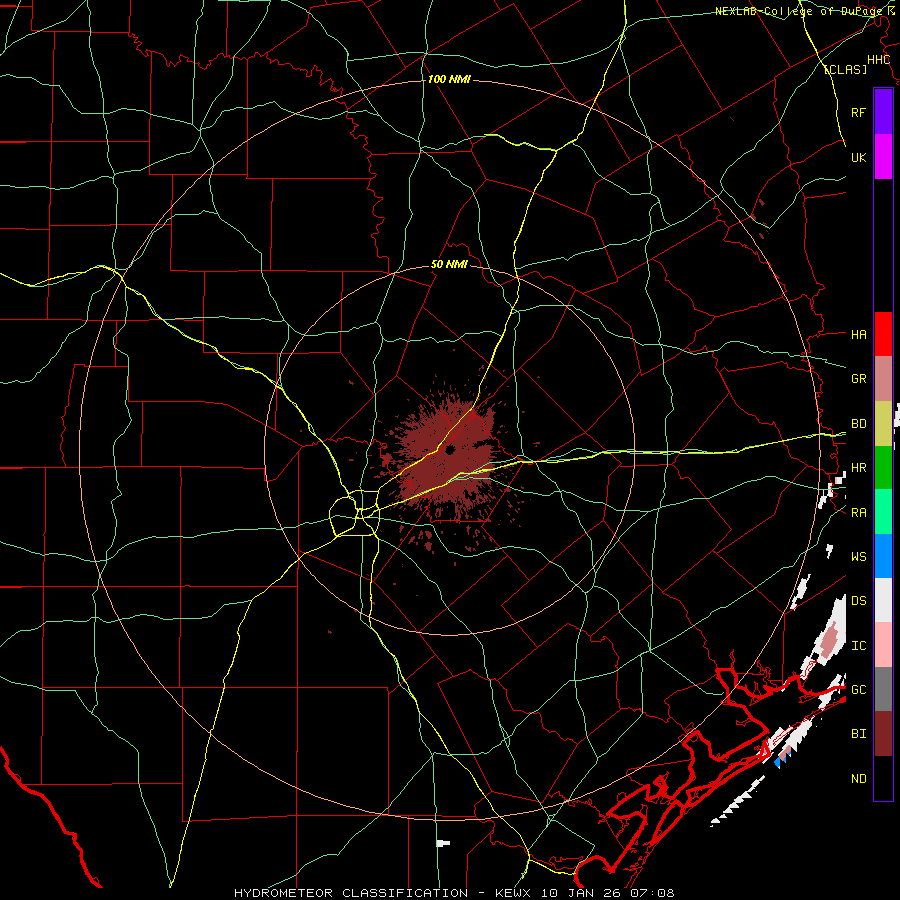
Task: Select the gray GC legend swatch
Action: (883, 689)
